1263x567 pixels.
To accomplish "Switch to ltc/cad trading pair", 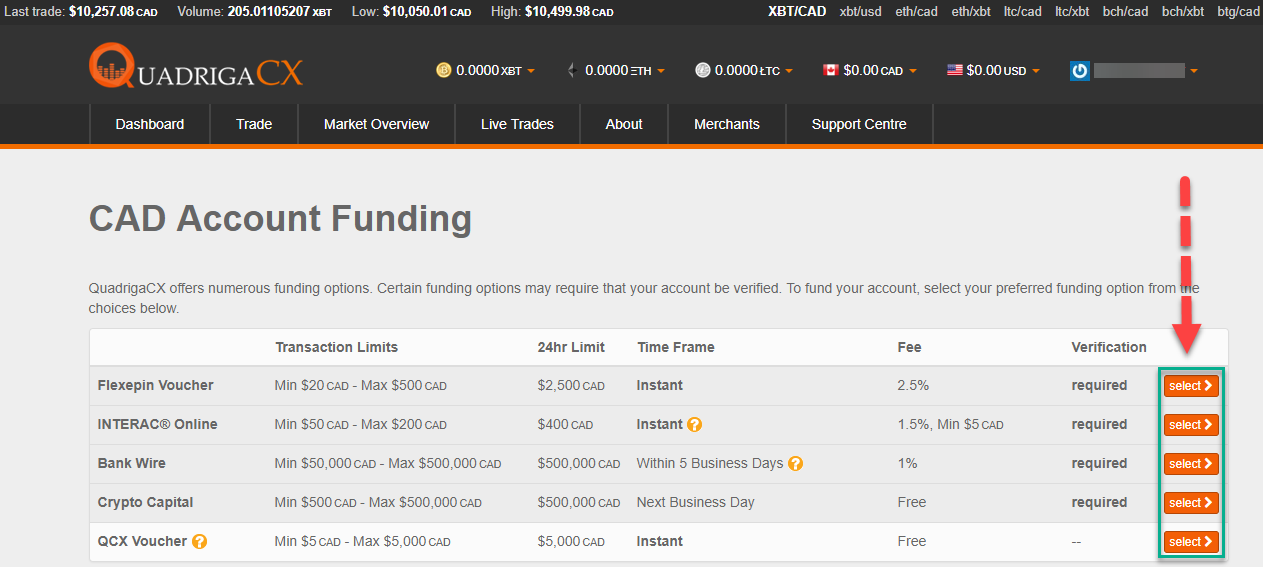I will coord(1023,12).
